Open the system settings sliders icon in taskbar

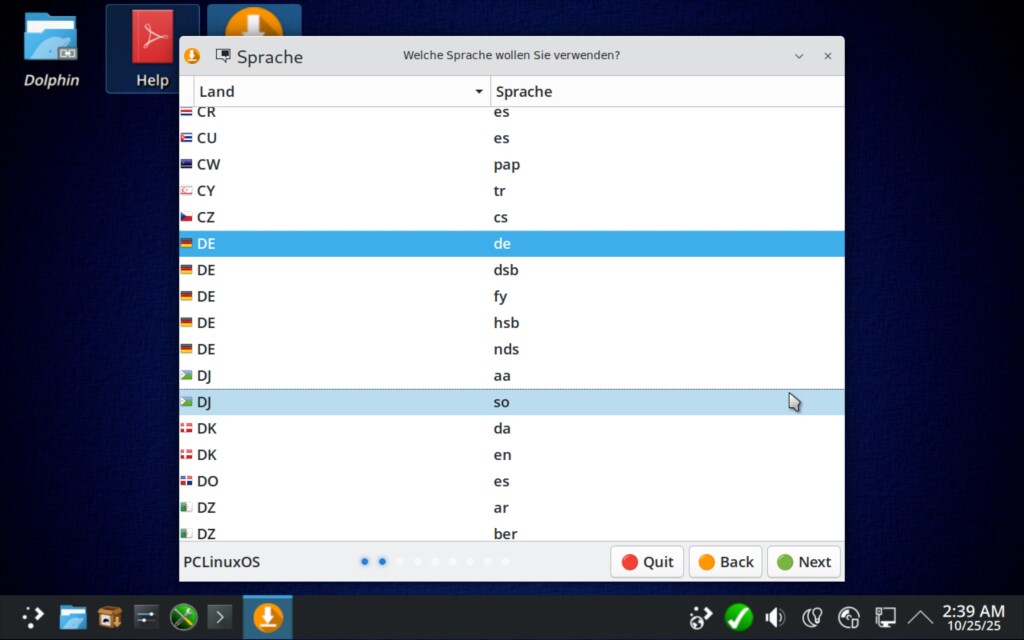click(x=146, y=617)
